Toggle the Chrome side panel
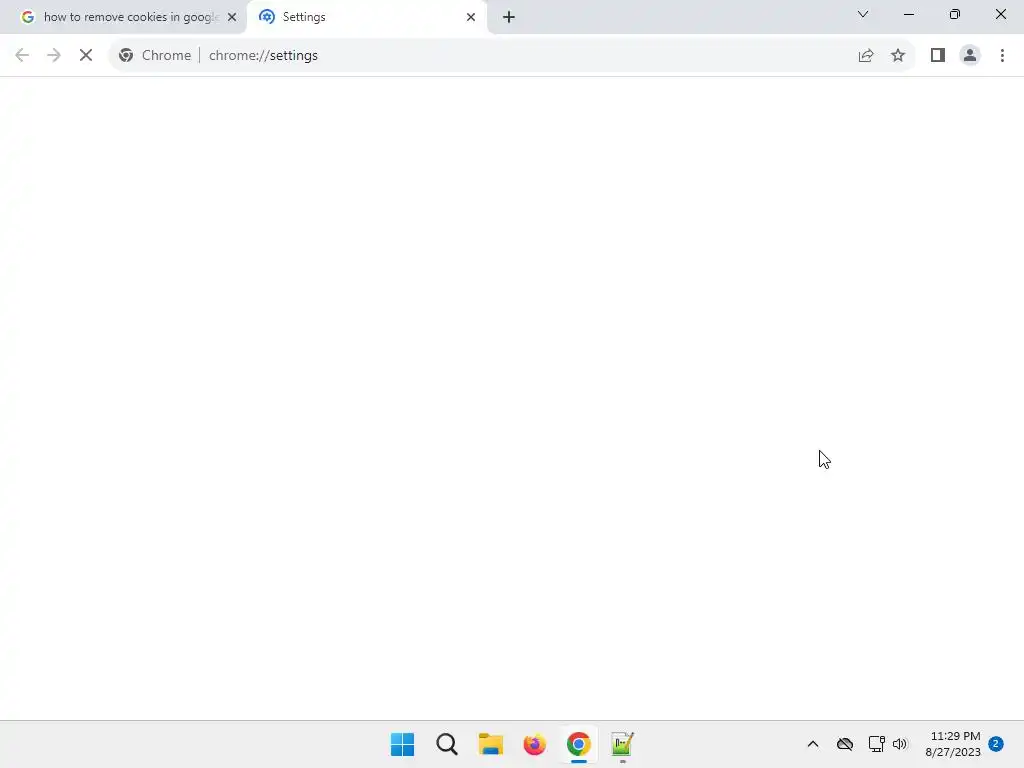 point(938,56)
